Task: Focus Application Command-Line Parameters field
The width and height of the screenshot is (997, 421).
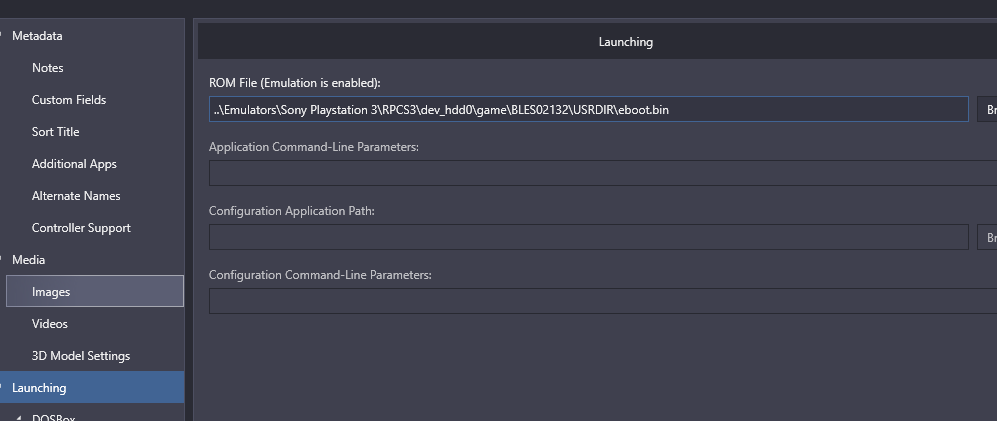Action: tap(603, 173)
